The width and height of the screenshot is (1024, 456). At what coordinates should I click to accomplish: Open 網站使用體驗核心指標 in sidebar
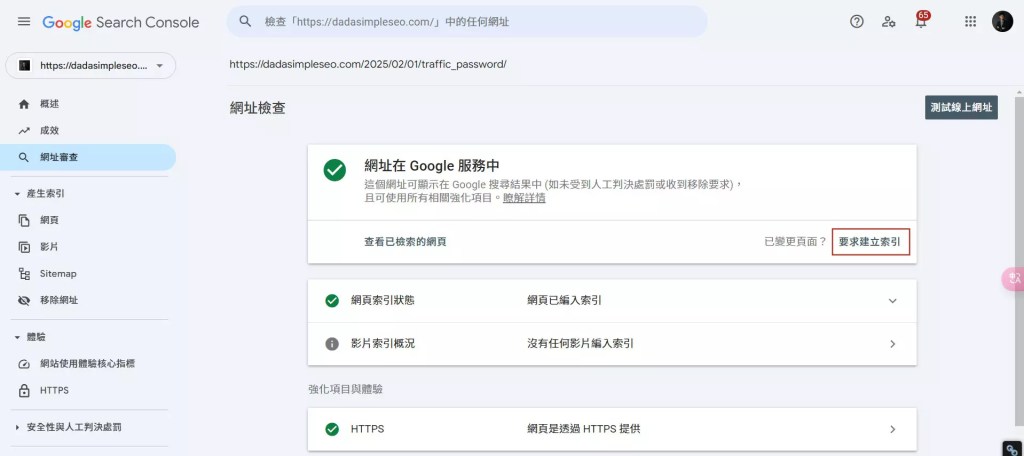pyautogui.click(x=88, y=364)
